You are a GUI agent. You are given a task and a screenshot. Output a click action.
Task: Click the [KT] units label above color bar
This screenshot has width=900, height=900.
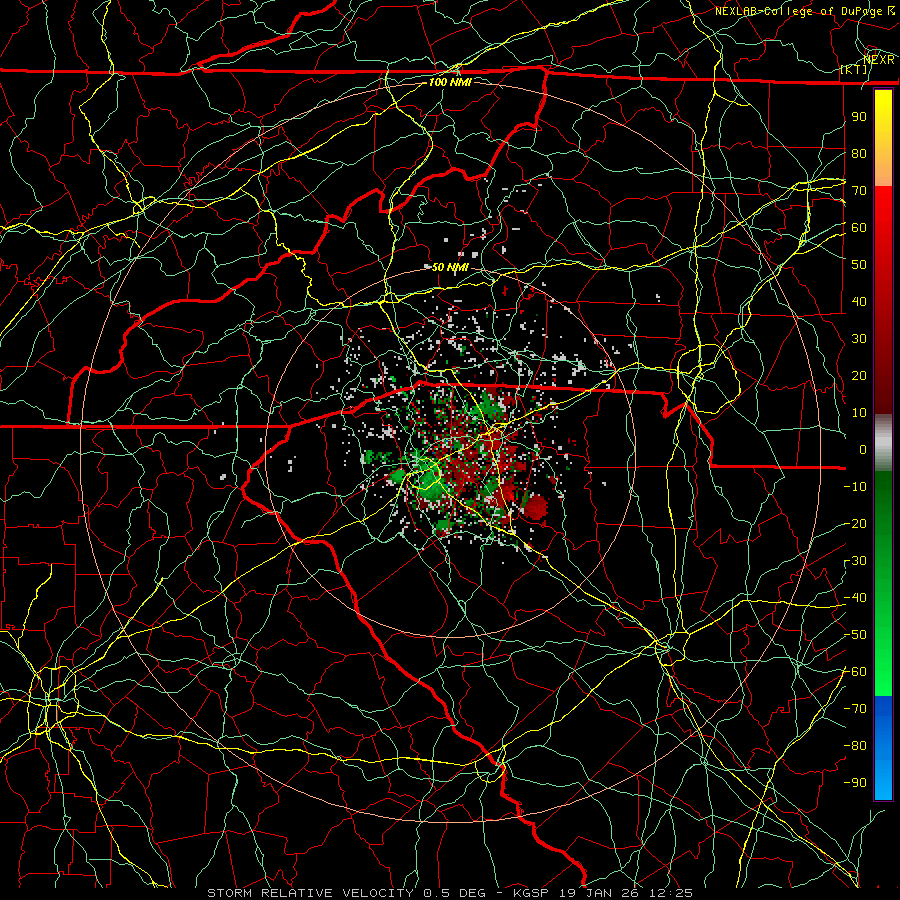click(854, 69)
